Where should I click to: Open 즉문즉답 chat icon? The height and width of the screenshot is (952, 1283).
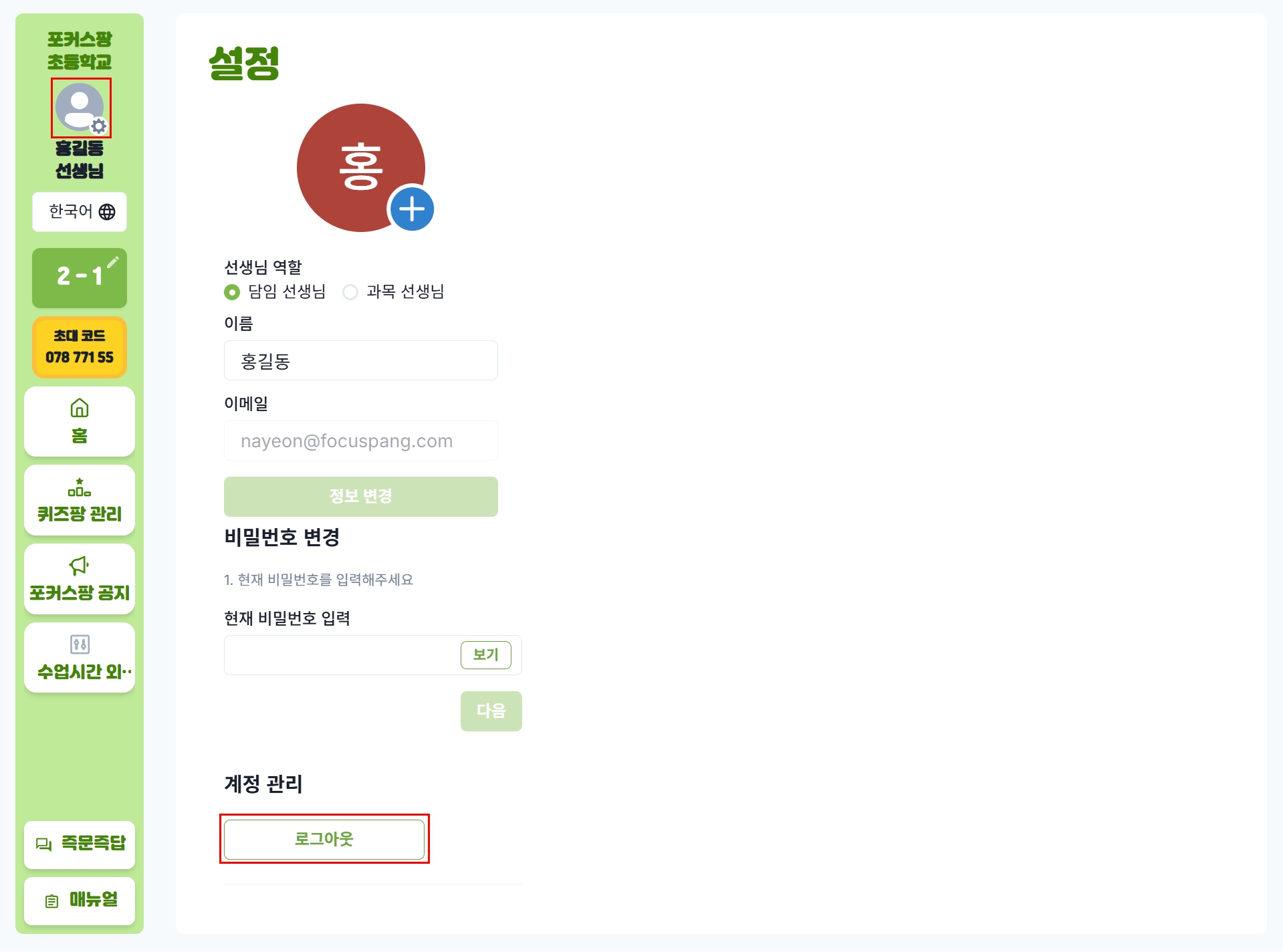click(44, 844)
